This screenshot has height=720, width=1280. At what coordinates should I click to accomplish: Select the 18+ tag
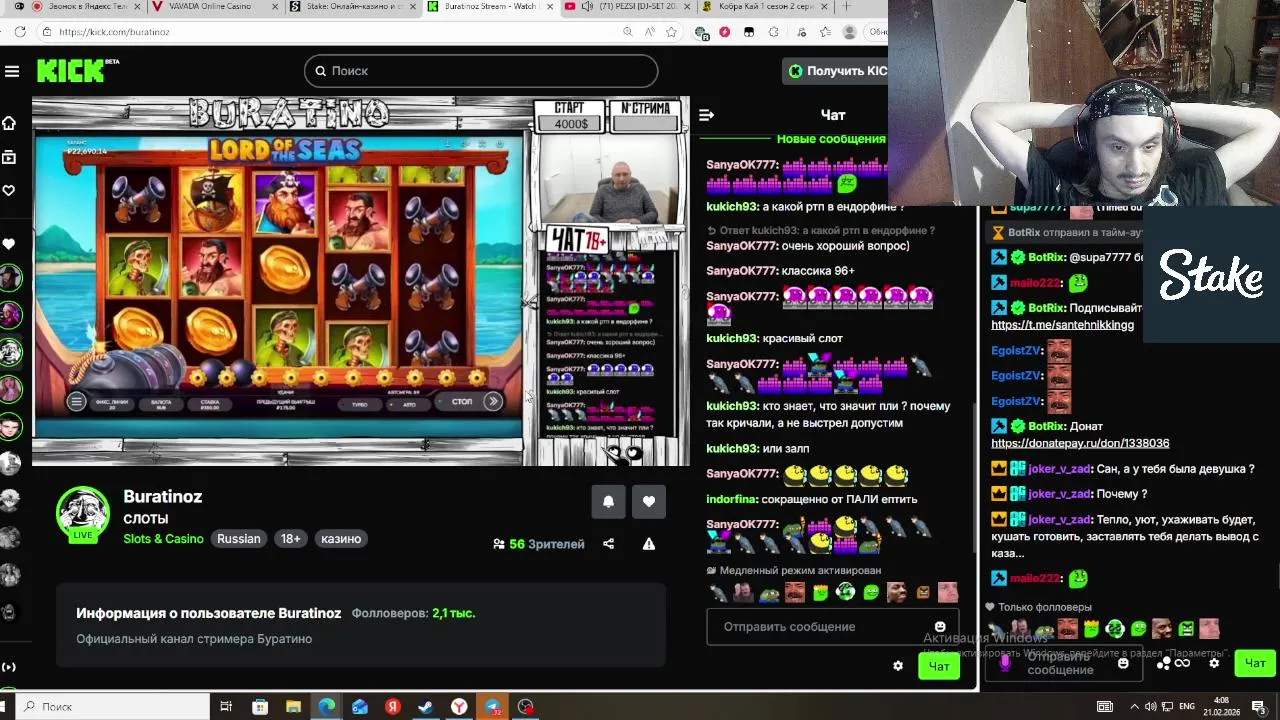click(290, 539)
